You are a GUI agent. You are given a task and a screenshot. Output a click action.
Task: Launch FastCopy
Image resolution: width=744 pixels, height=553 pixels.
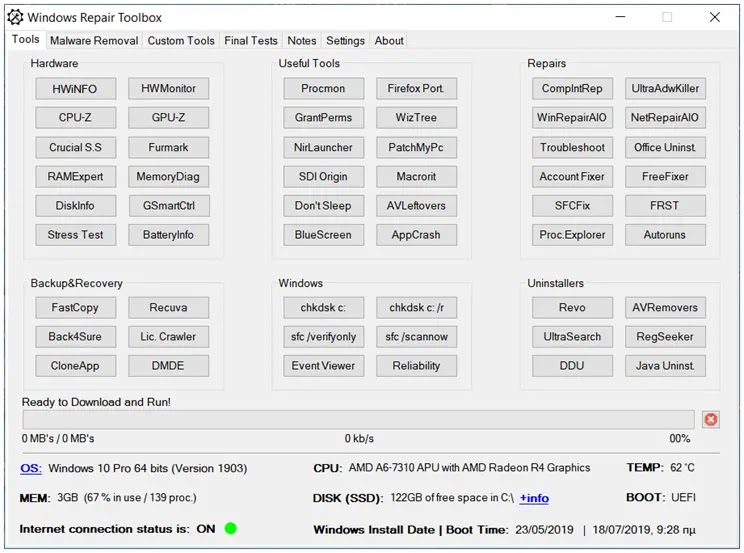75,308
